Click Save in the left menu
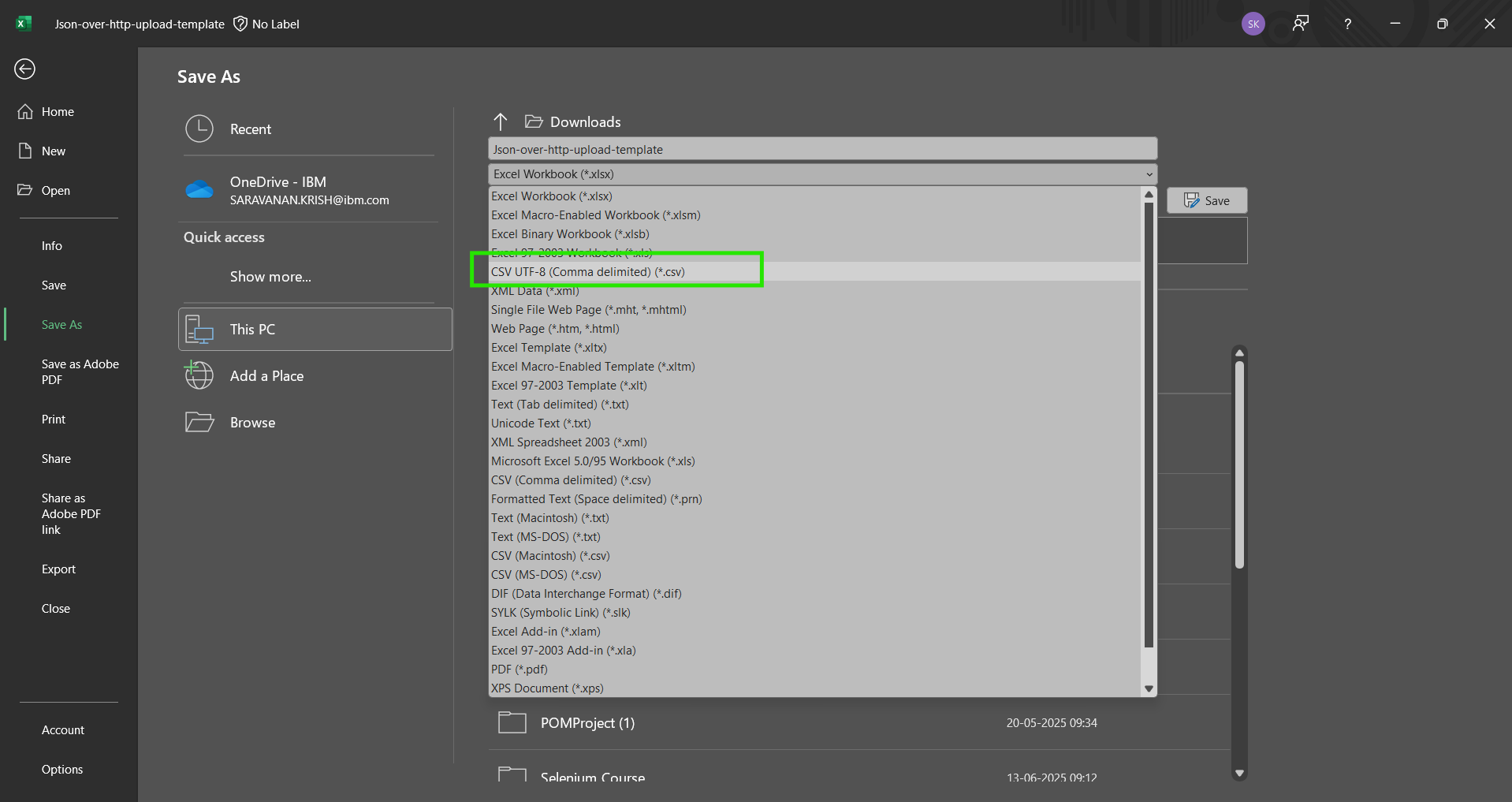Screen dimensions: 1512x802 coord(54,285)
